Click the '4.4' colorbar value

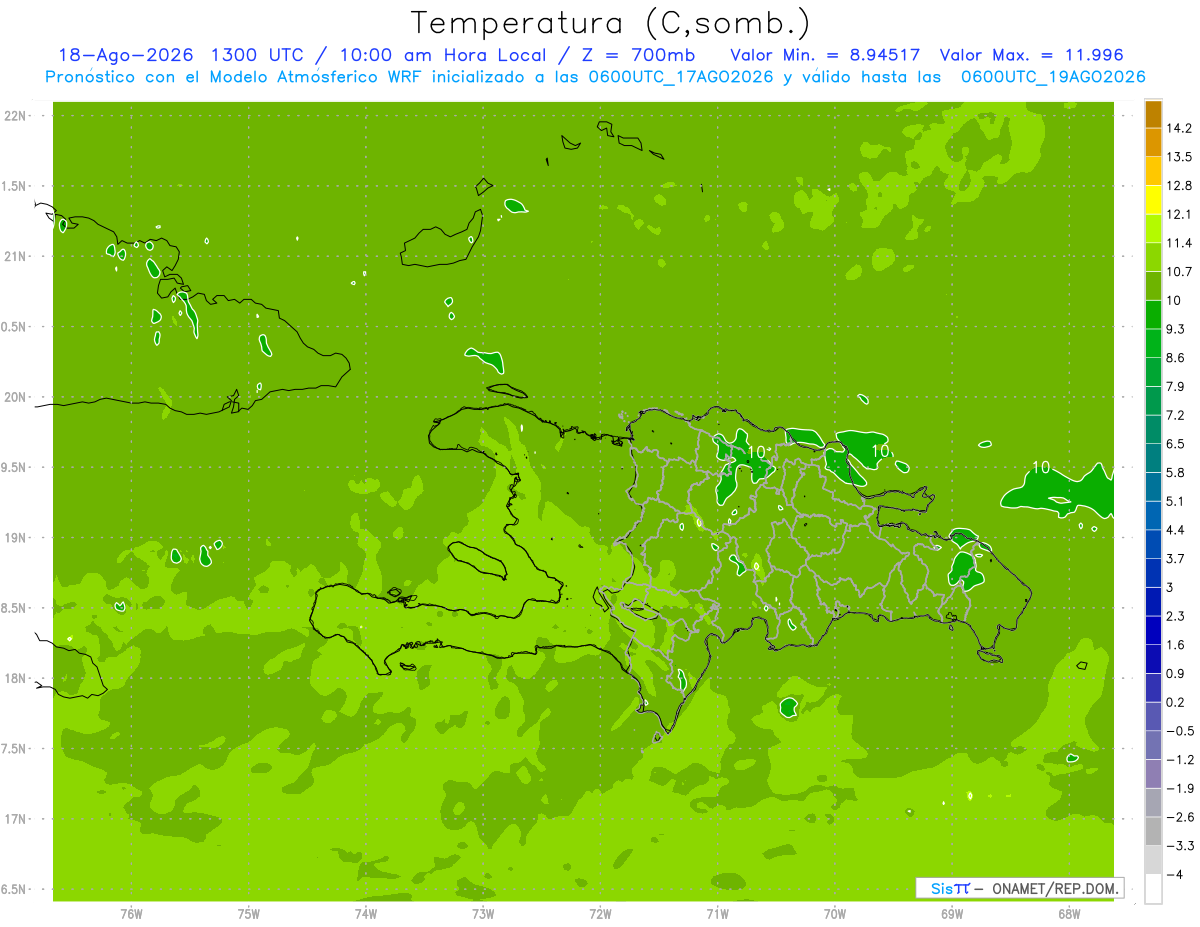click(1176, 530)
